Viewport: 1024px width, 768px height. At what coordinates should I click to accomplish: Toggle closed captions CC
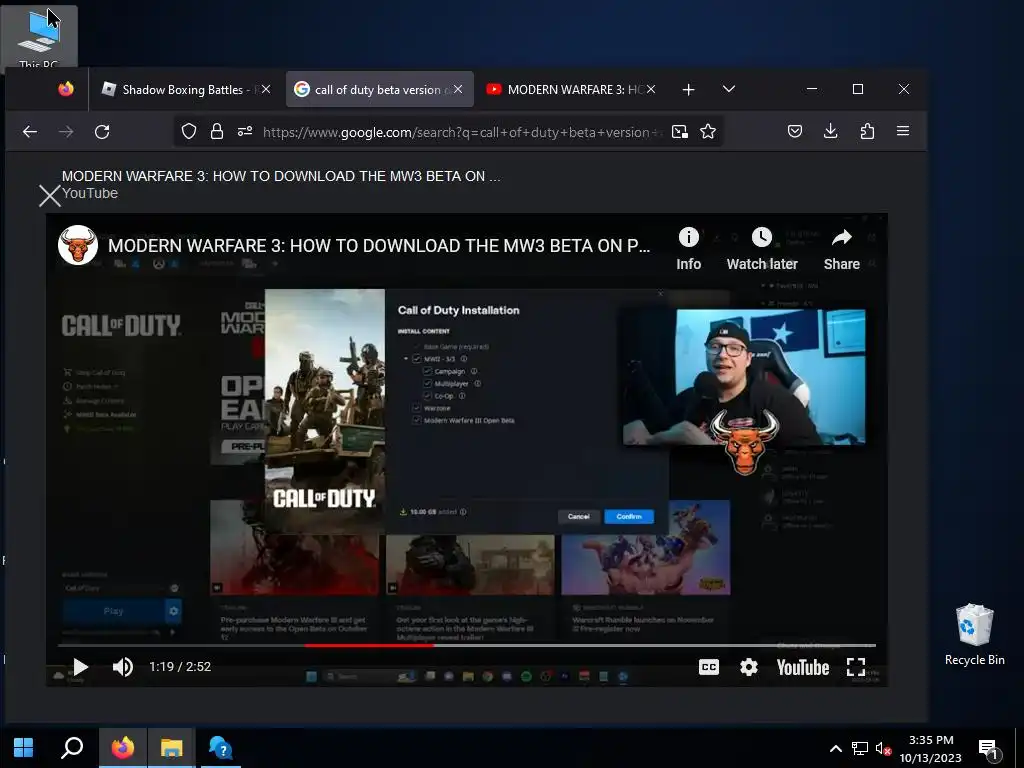pyautogui.click(x=709, y=667)
